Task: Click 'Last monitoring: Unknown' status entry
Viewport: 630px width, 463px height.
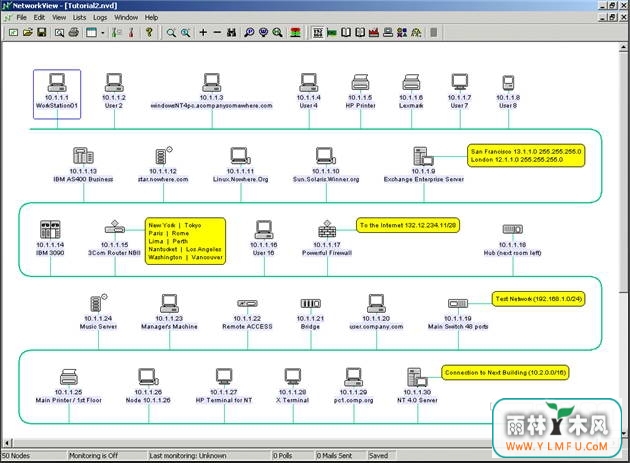Action: click(x=188, y=455)
